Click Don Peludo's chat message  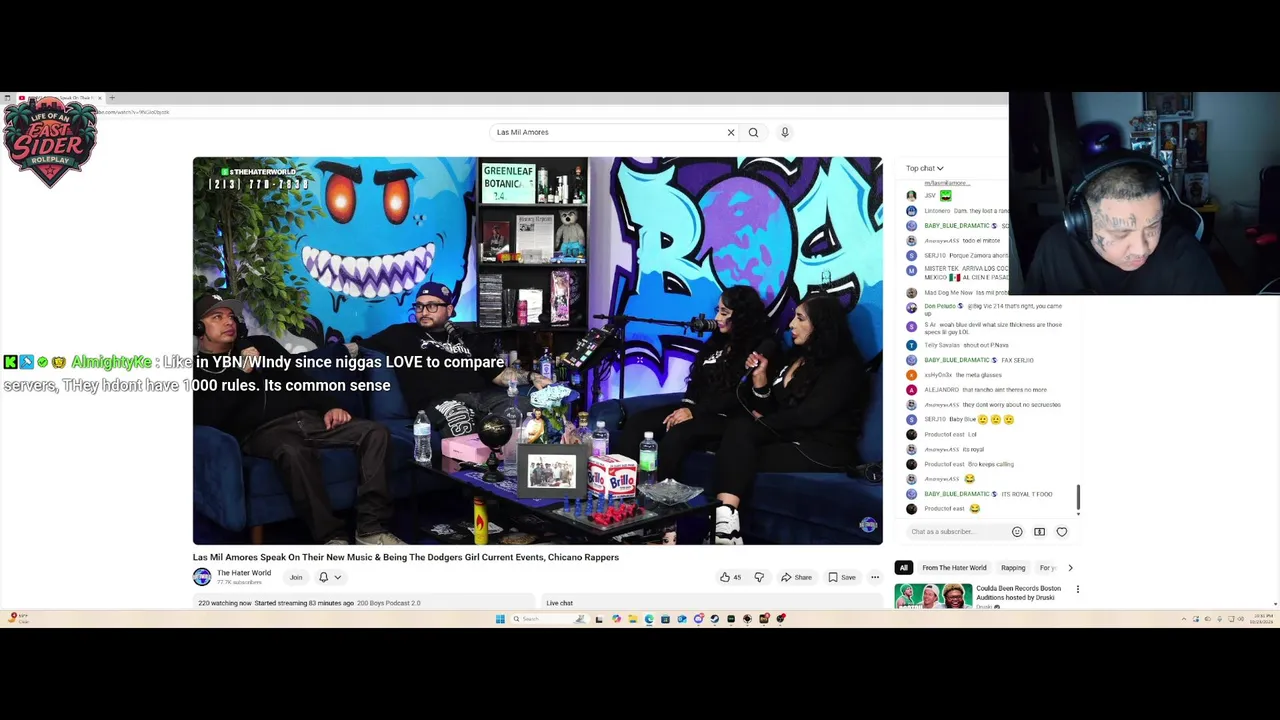(985, 309)
